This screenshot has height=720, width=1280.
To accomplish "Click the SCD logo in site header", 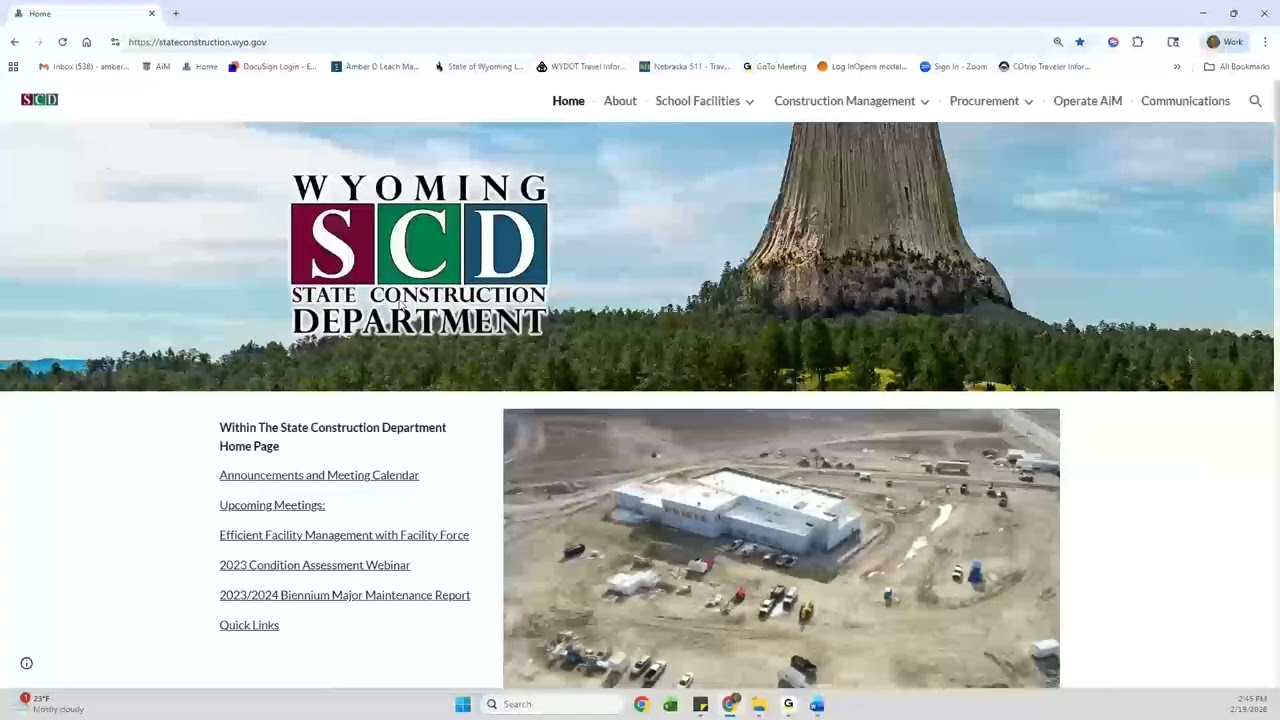I will tap(40, 100).
